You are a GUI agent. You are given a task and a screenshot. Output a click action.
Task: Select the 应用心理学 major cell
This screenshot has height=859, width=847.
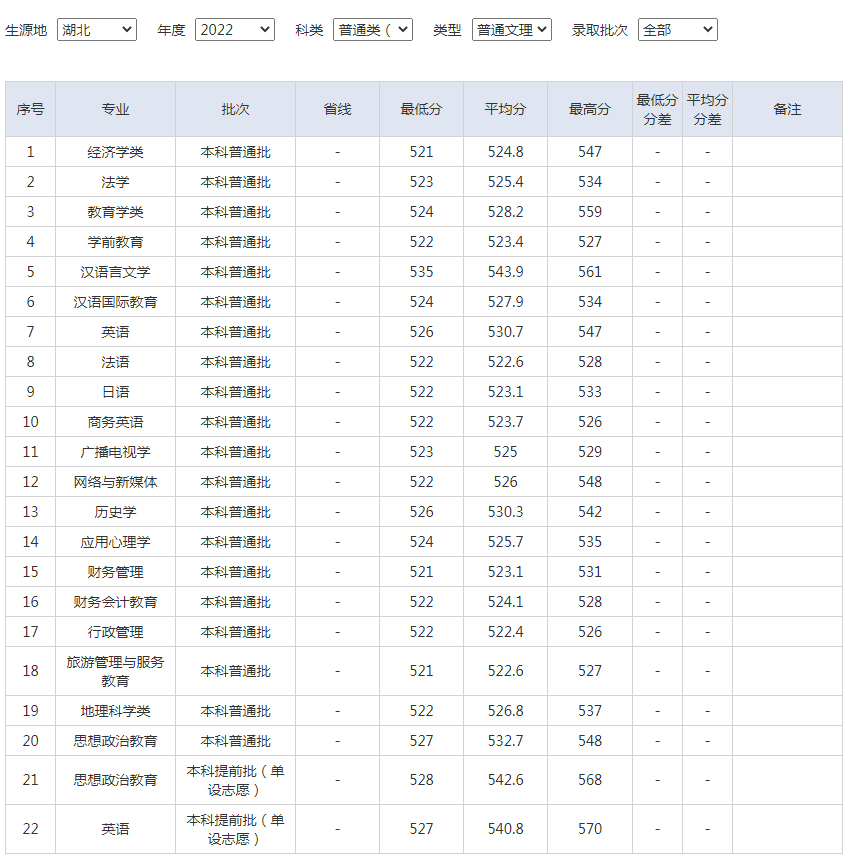point(115,542)
